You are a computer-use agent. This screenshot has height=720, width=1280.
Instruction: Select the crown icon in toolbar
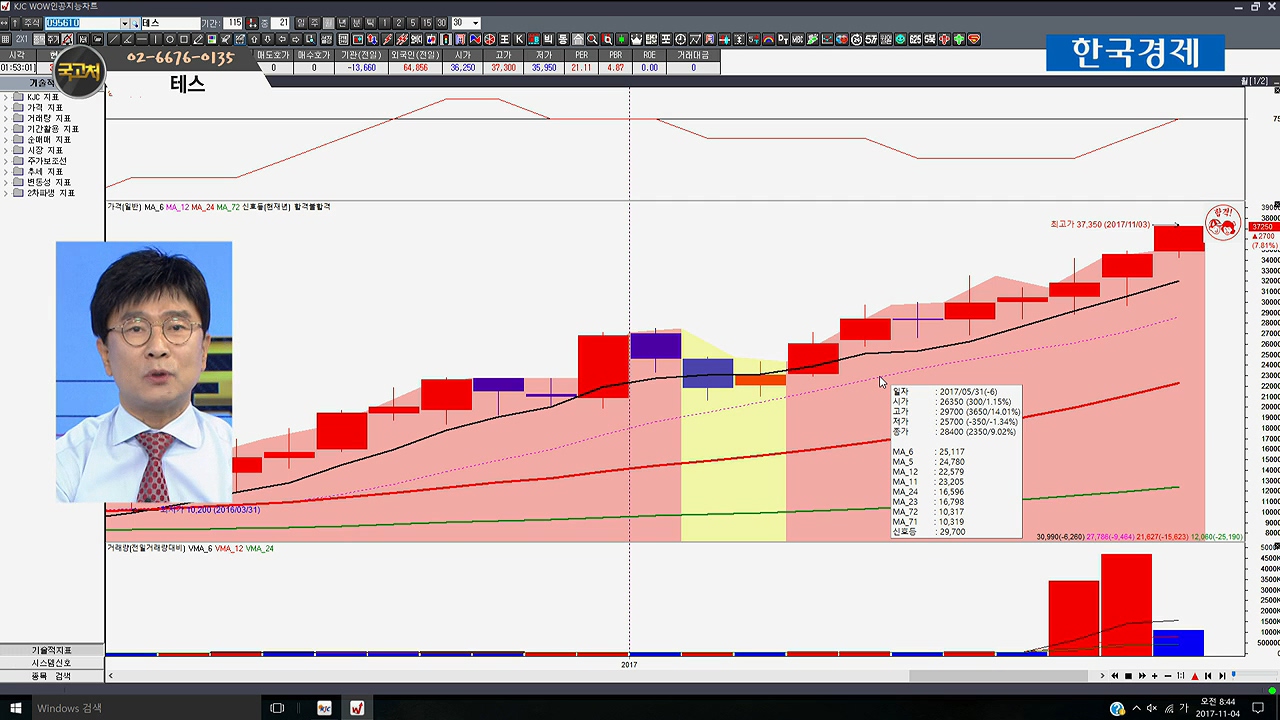click(636, 40)
